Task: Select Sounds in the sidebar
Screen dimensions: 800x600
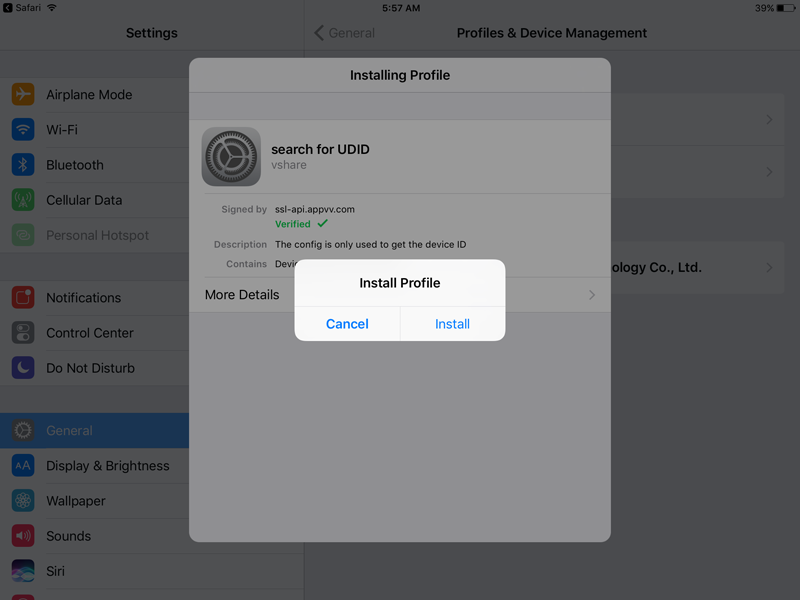Action: point(94,536)
